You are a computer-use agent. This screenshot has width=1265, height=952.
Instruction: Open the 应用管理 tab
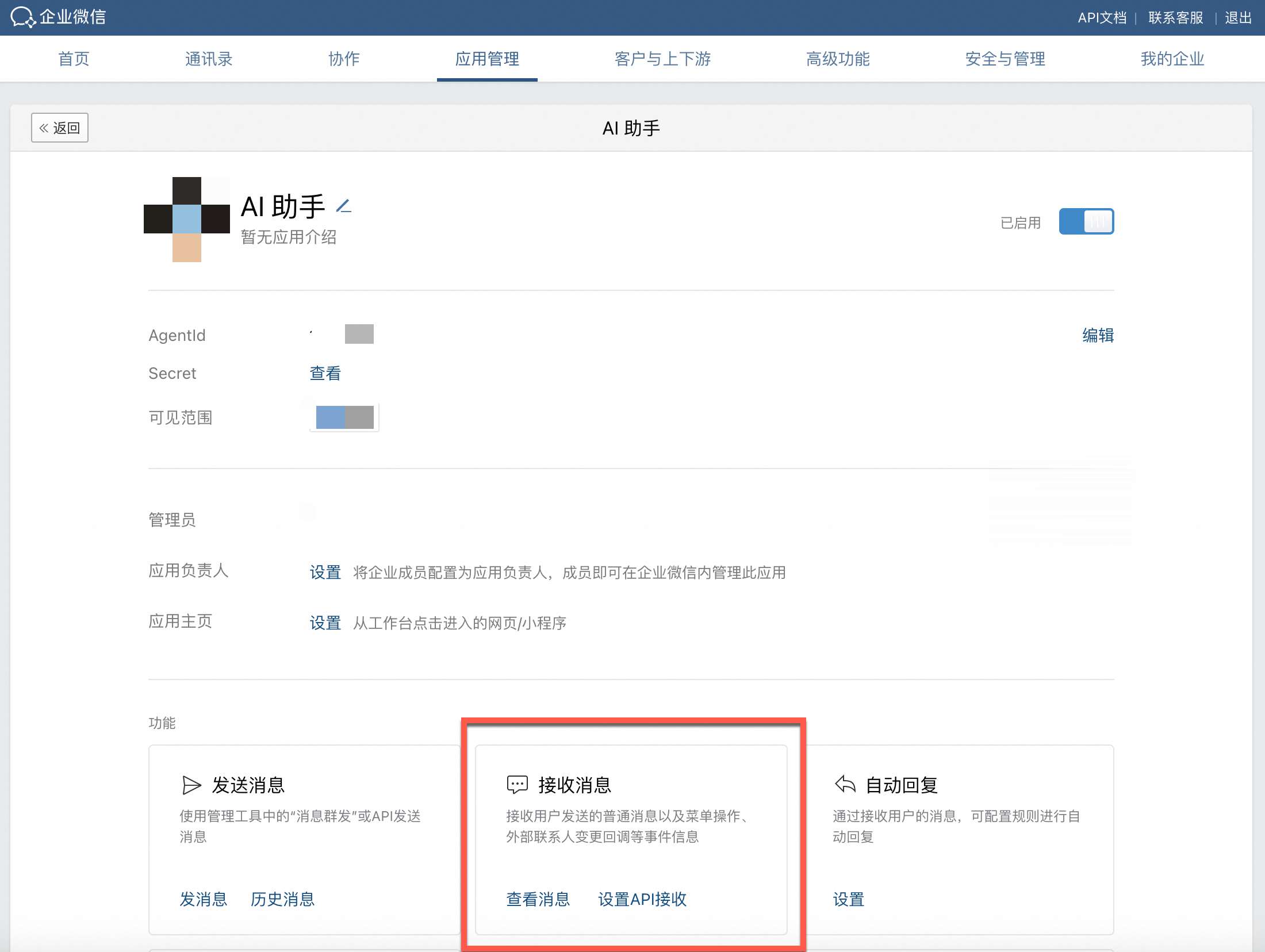(487, 59)
